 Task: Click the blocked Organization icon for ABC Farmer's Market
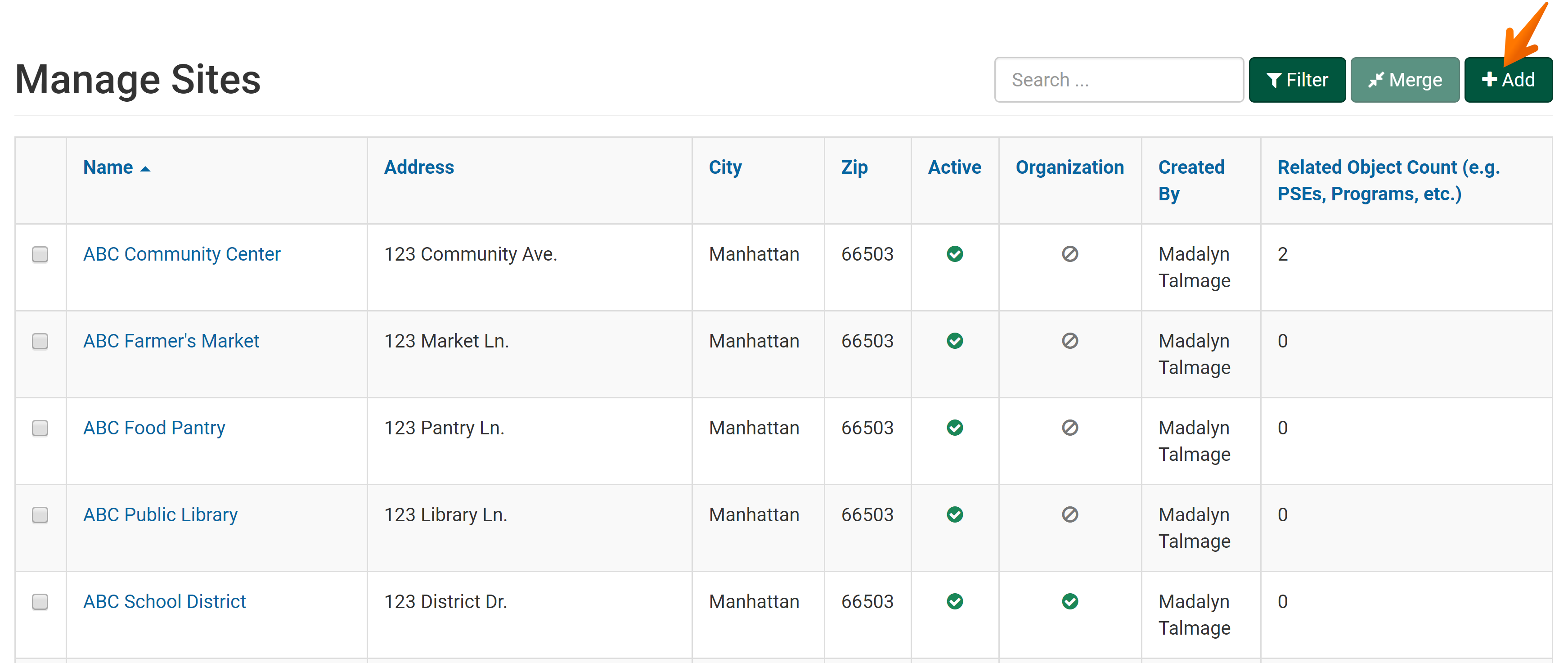[1069, 342]
